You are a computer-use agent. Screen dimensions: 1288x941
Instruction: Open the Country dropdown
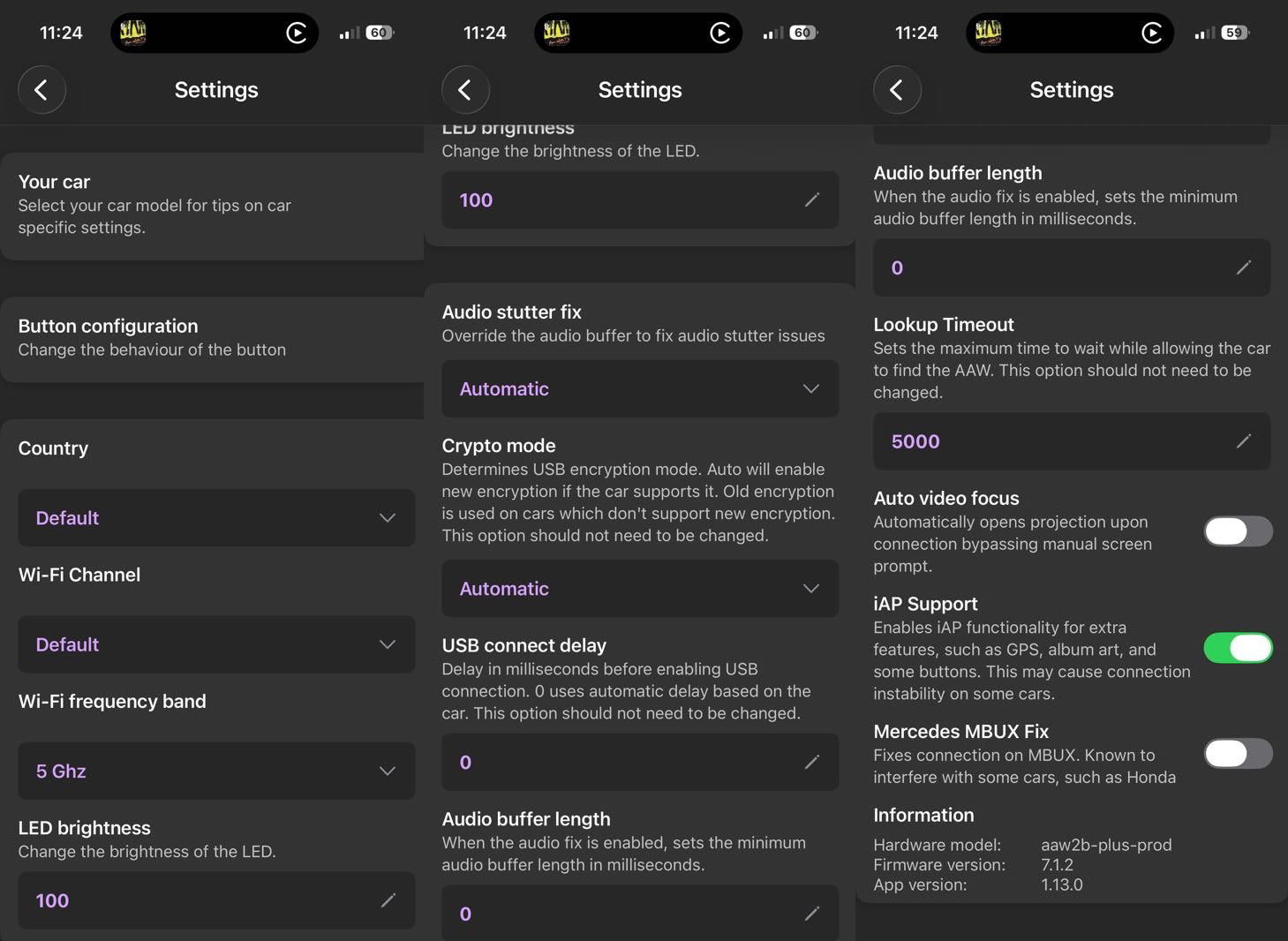(x=216, y=518)
